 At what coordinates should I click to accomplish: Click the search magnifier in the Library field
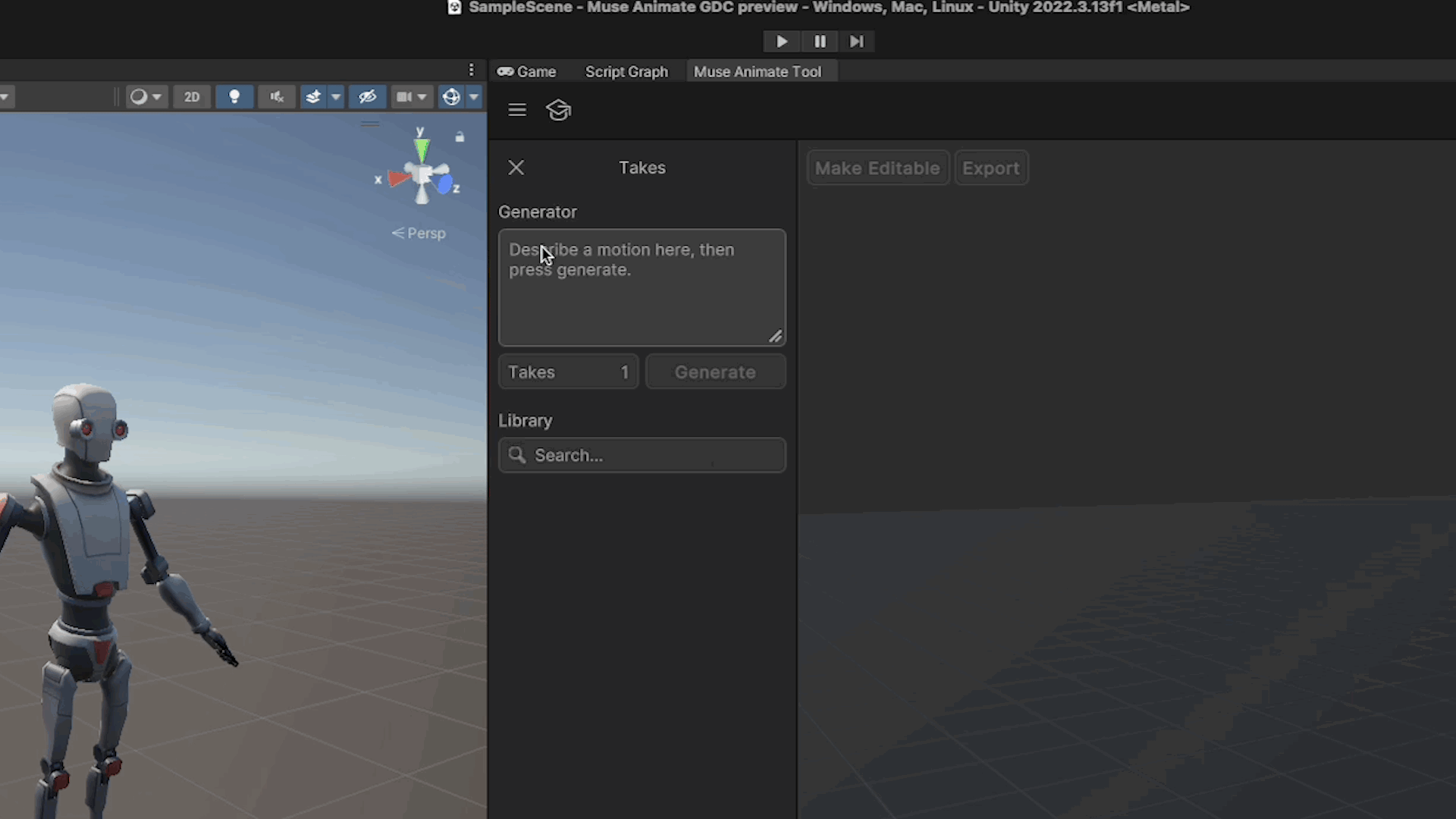(x=516, y=455)
